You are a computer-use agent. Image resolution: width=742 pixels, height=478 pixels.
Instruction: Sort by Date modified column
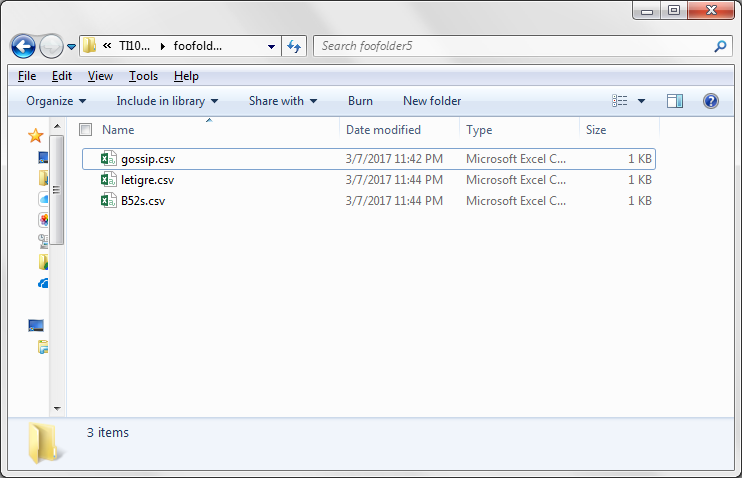(x=383, y=130)
